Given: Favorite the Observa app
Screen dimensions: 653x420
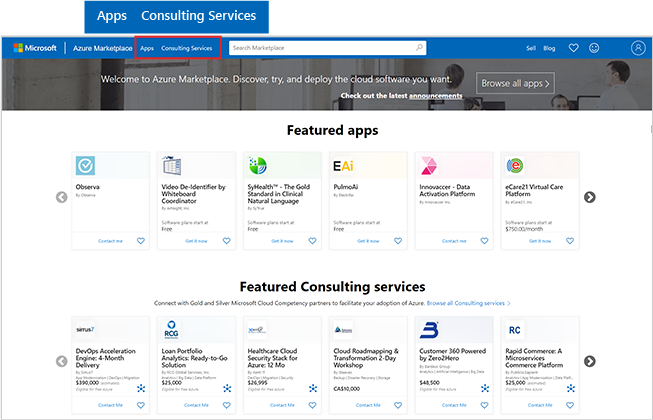Looking at the screenshot, I should coord(141,241).
